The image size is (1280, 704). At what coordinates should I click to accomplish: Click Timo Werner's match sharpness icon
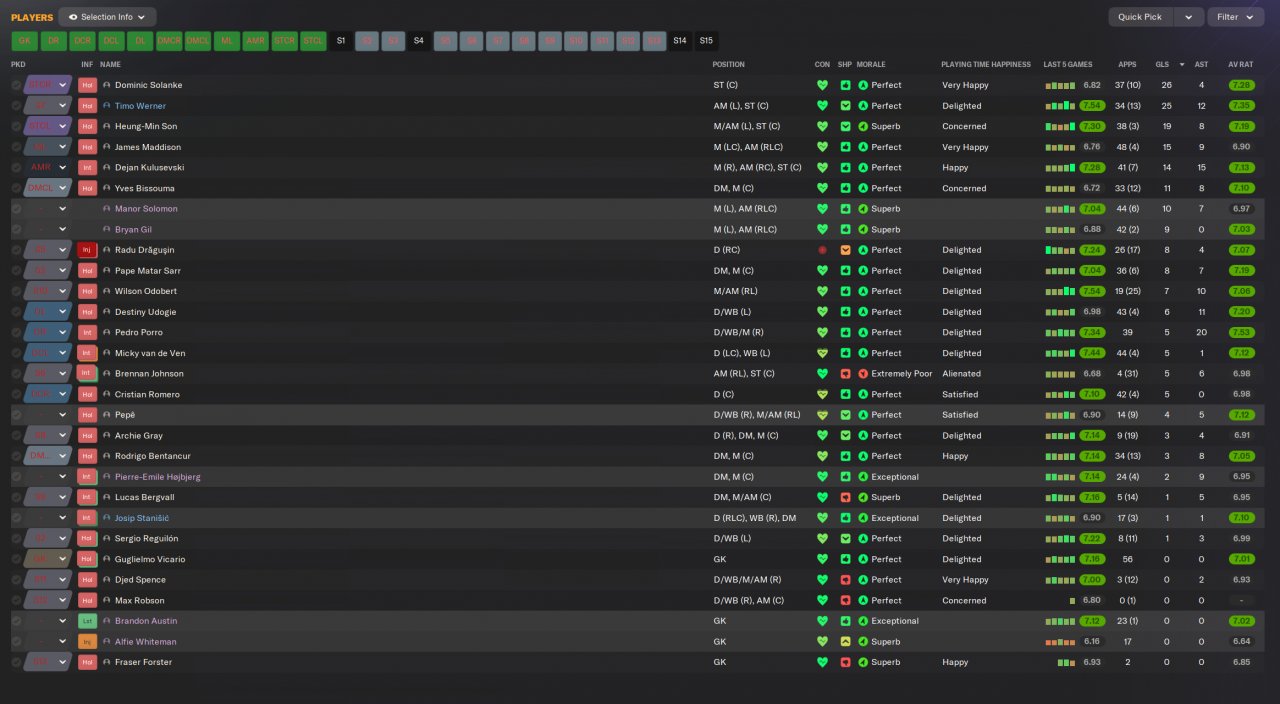[x=845, y=106]
